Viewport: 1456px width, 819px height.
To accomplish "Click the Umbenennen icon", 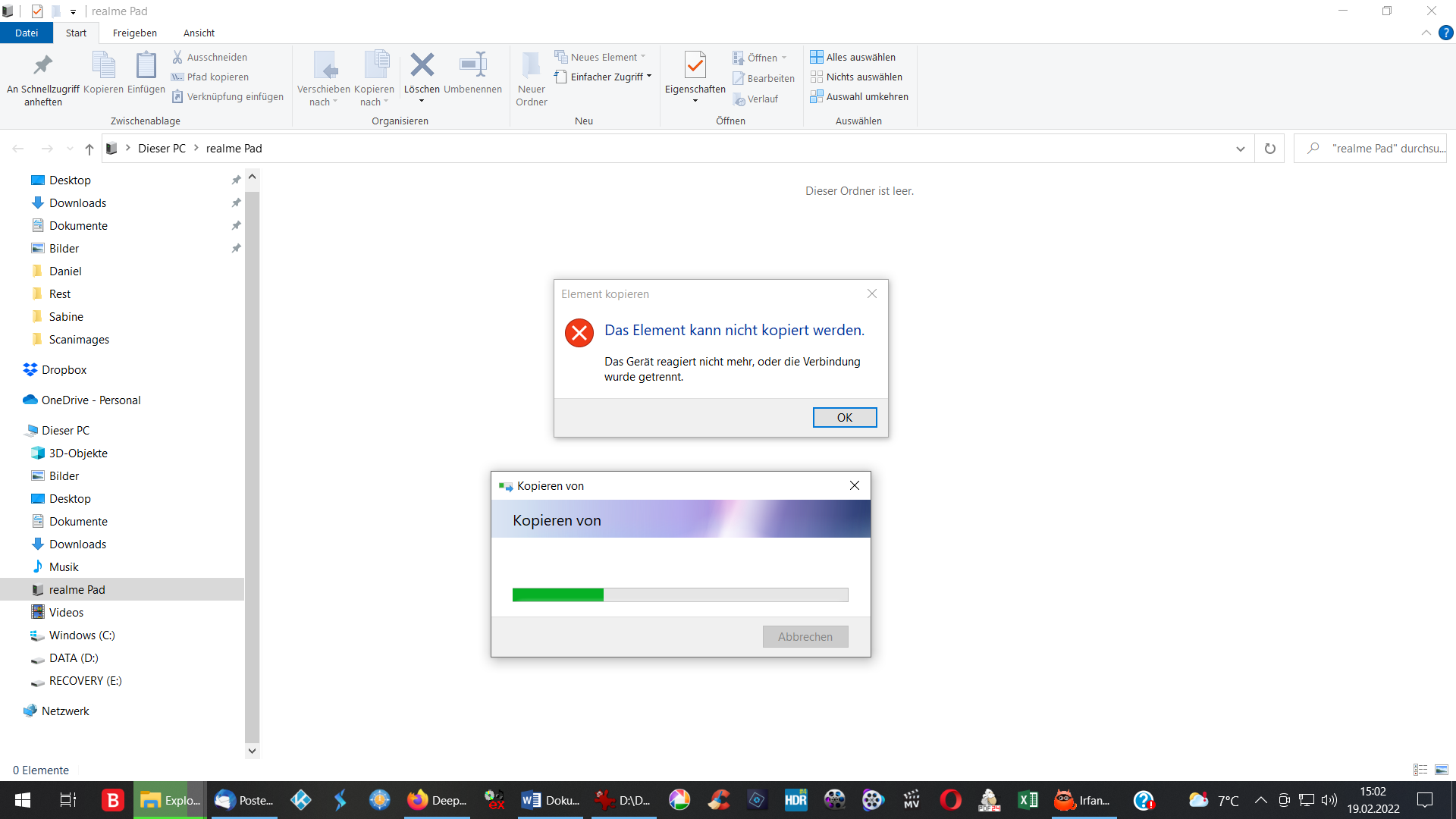I will pyautogui.click(x=473, y=65).
